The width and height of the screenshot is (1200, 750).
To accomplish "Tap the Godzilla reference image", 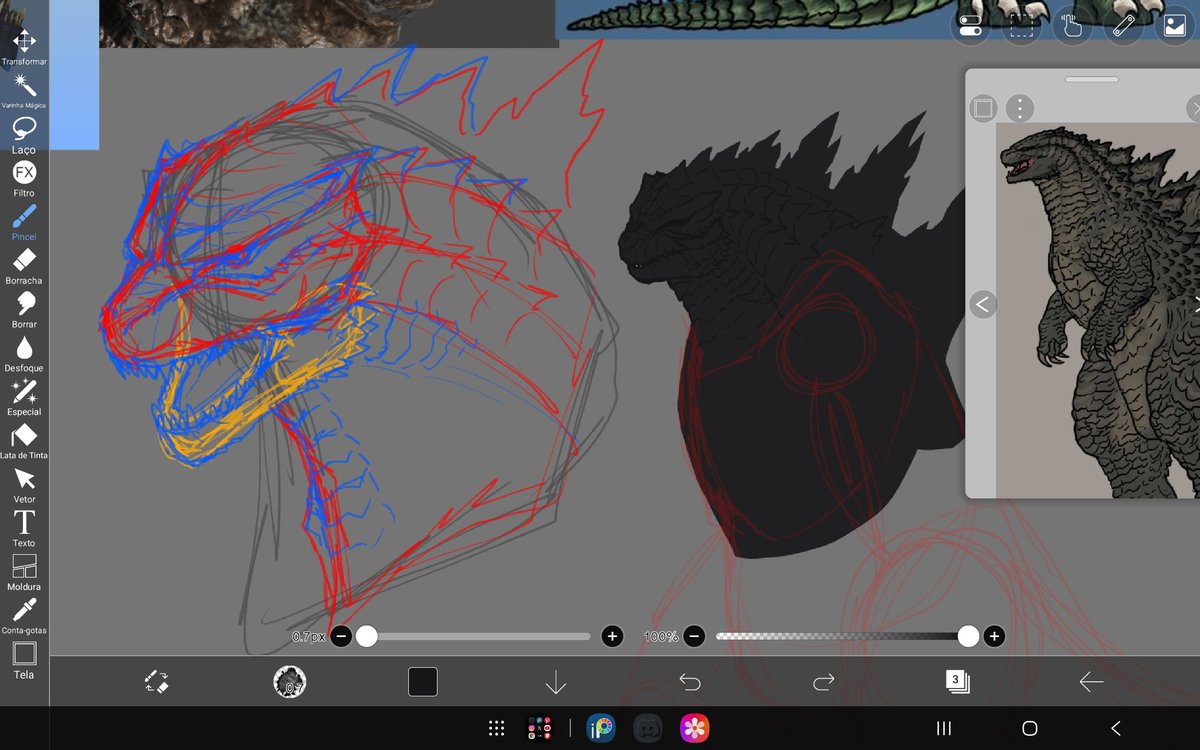I will [x=1098, y=310].
